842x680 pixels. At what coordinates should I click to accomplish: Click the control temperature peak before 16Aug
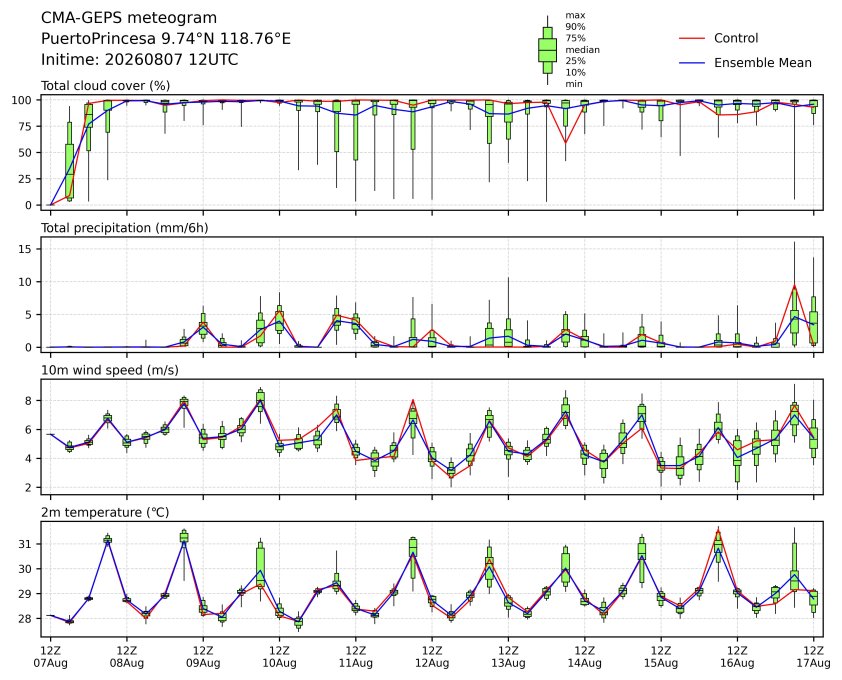(718, 531)
